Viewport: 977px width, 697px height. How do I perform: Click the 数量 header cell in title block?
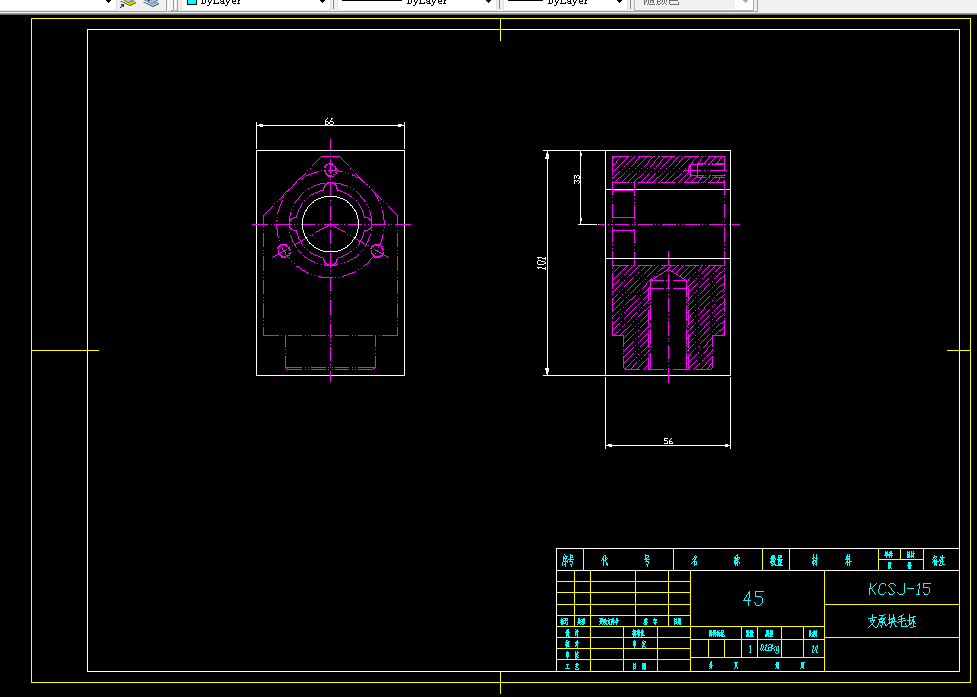776,561
